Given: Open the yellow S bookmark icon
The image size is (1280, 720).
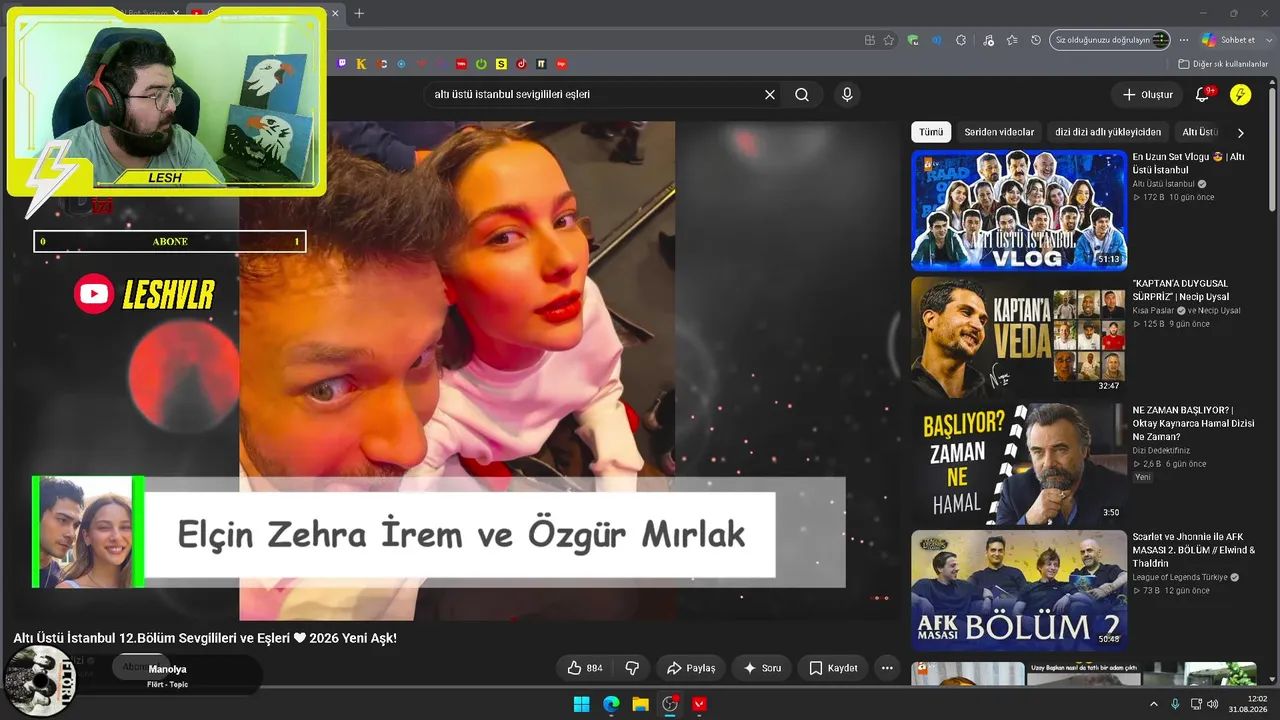Looking at the screenshot, I should coord(501,64).
